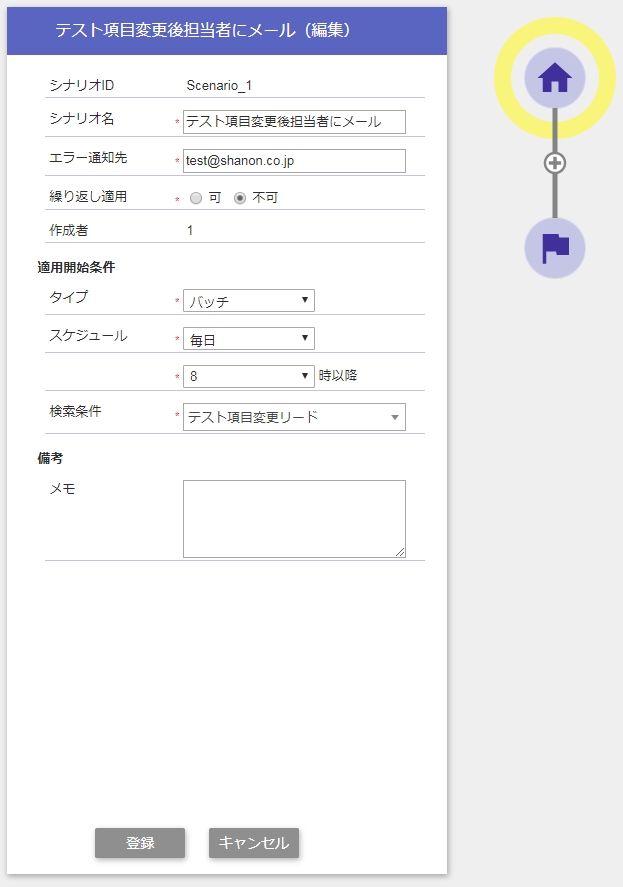Click the タイプ label
The width and height of the screenshot is (623, 887).
(x=68, y=297)
